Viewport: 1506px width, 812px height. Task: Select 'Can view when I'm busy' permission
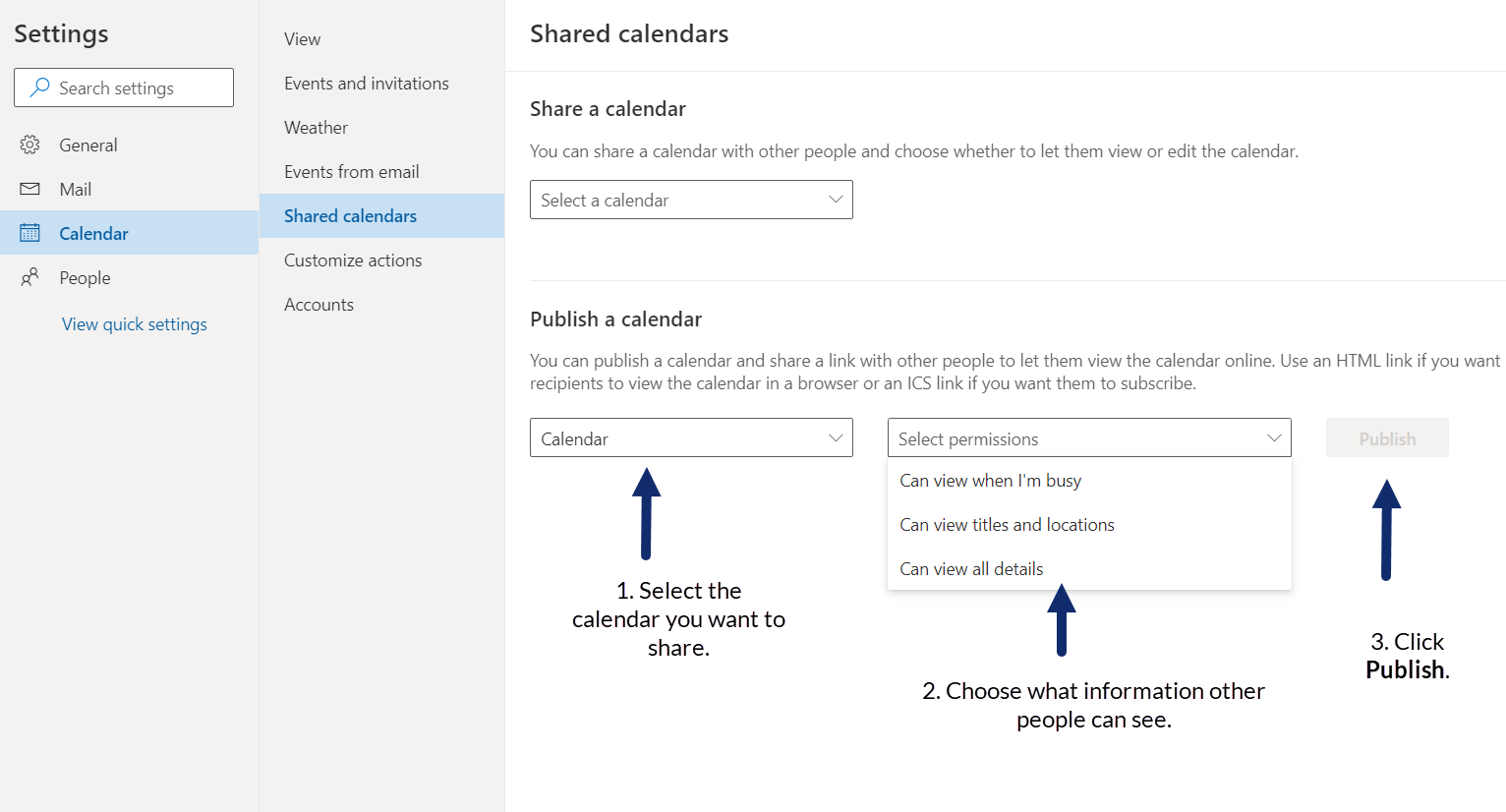[x=989, y=480]
